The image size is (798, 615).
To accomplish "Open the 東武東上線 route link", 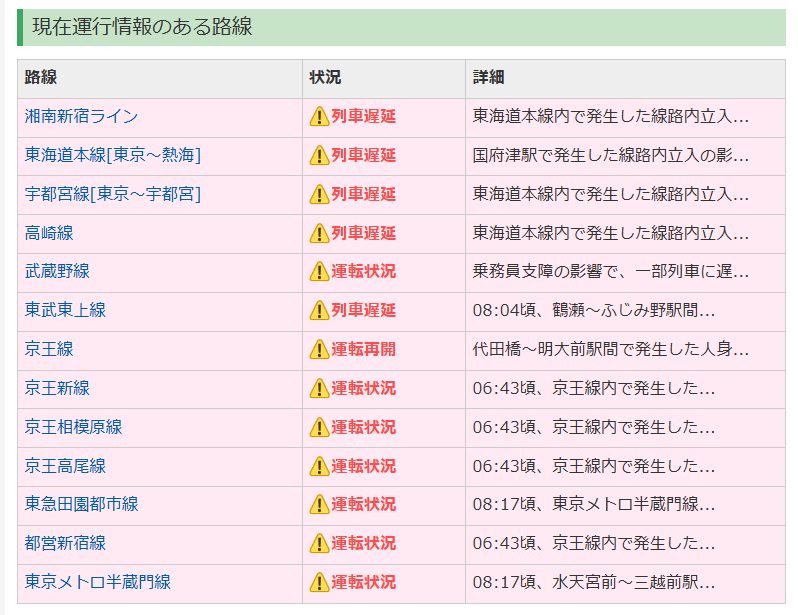I will 65,310.
